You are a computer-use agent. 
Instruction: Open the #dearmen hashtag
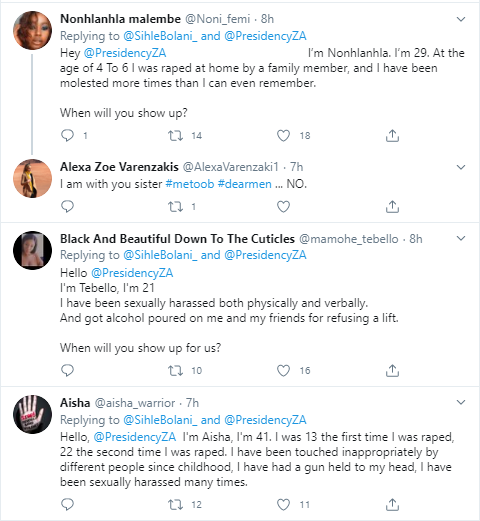tap(245, 184)
